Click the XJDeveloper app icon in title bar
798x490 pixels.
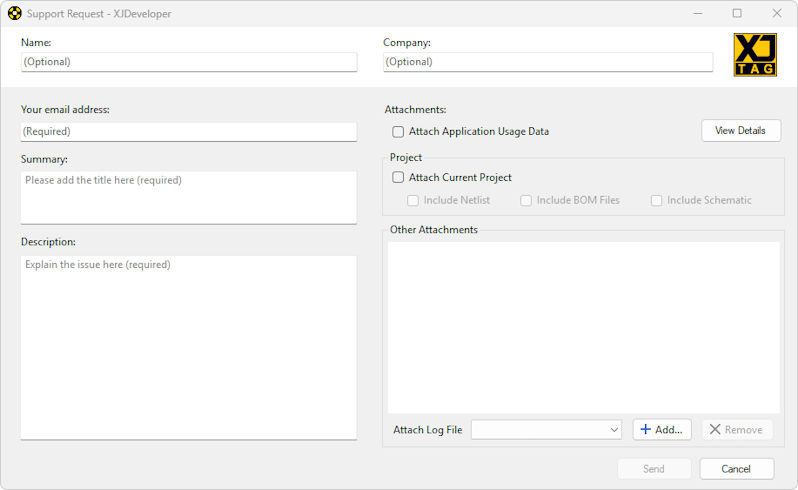click(14, 14)
